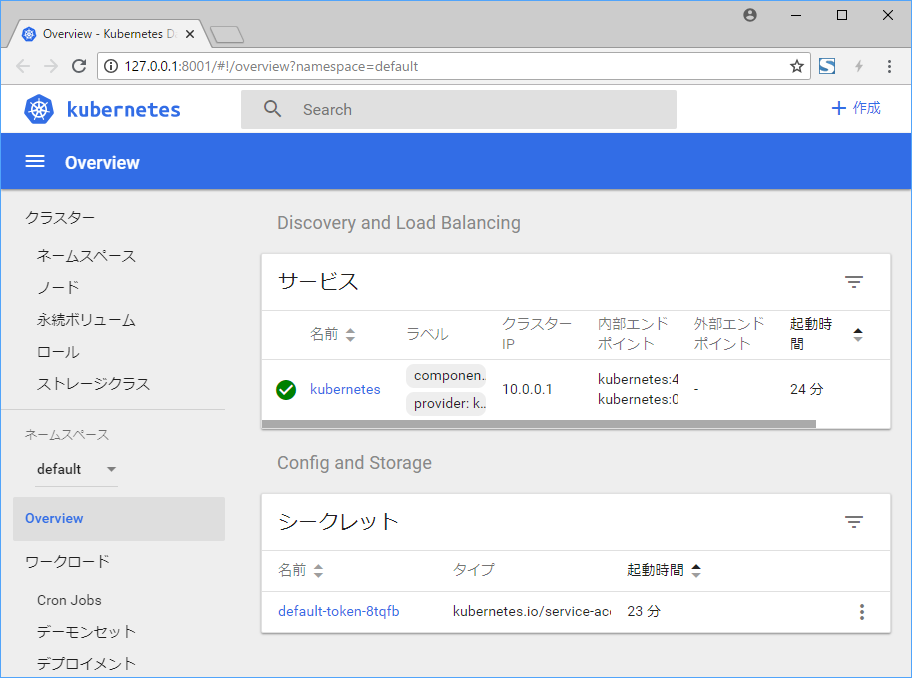Click the Chrome profile avatar icon
The width and height of the screenshot is (912, 678).
click(x=750, y=15)
